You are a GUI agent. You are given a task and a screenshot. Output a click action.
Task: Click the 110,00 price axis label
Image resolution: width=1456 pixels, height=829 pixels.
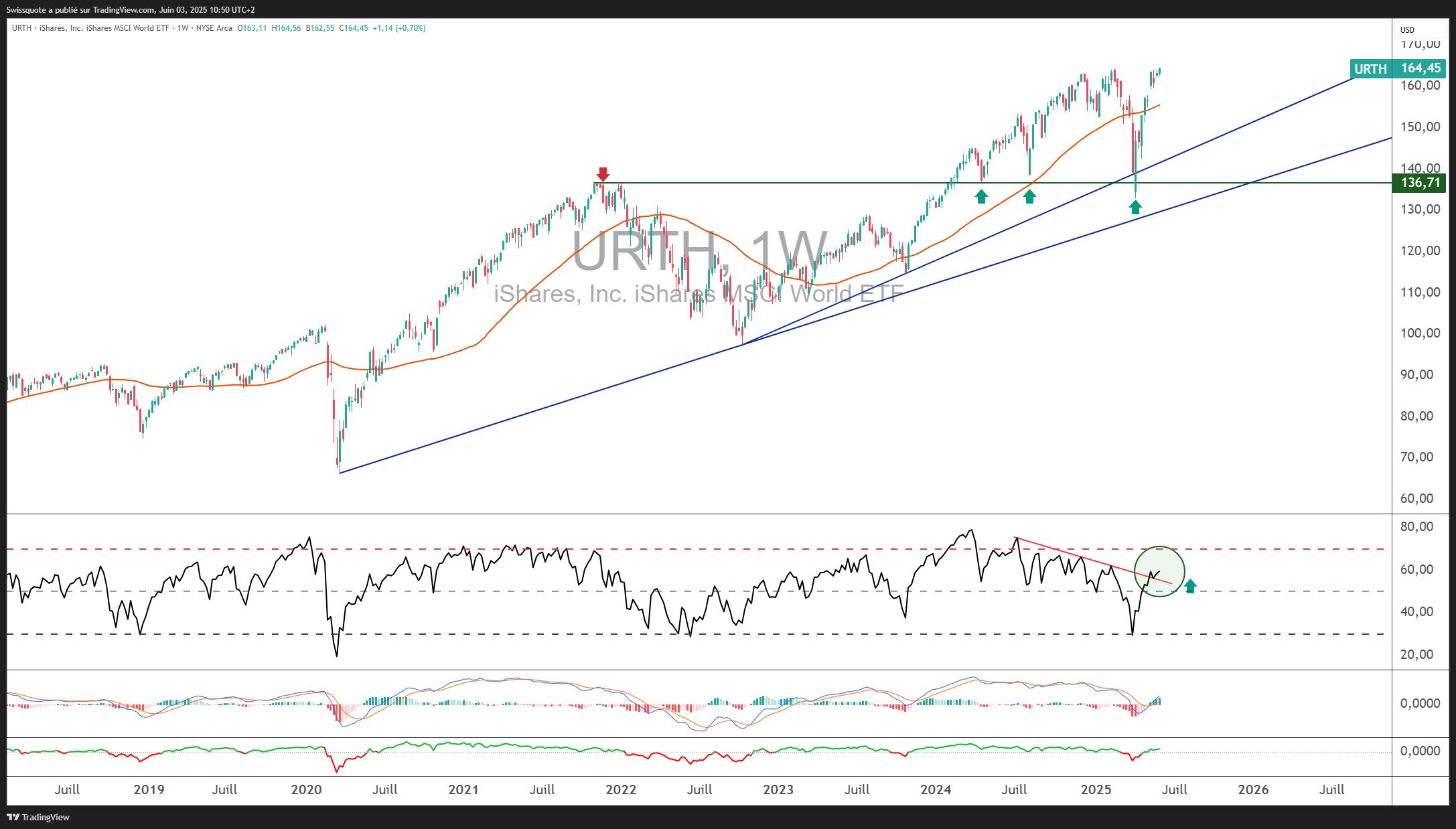[1420, 293]
